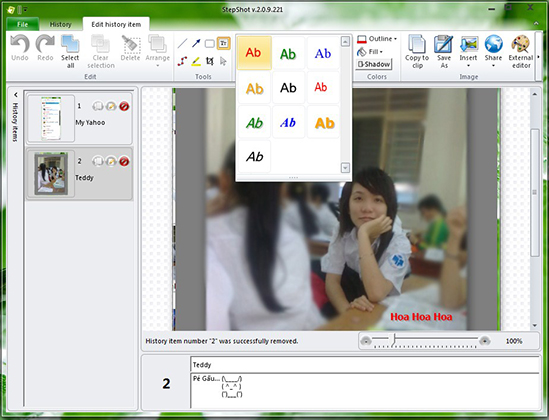Choose the highlighted red Ab text style

(x=254, y=53)
